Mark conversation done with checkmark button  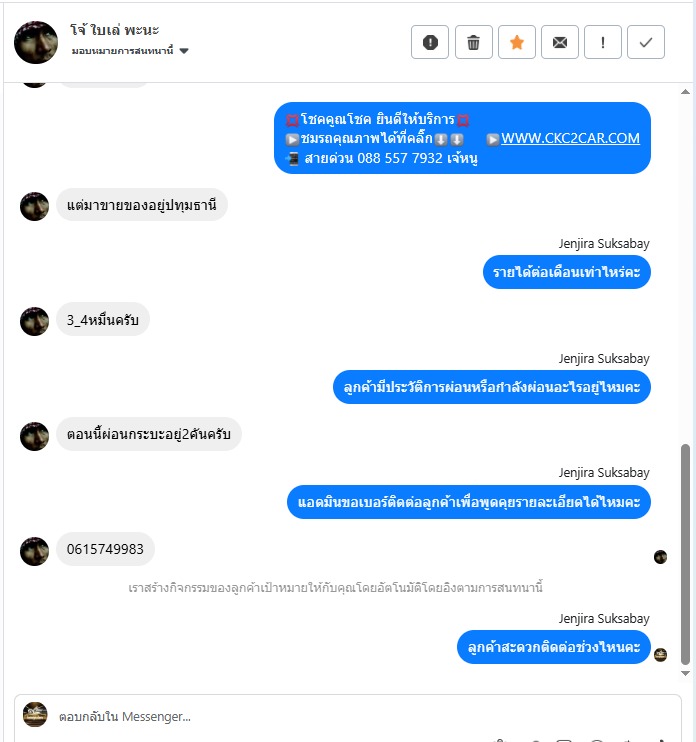point(646,42)
